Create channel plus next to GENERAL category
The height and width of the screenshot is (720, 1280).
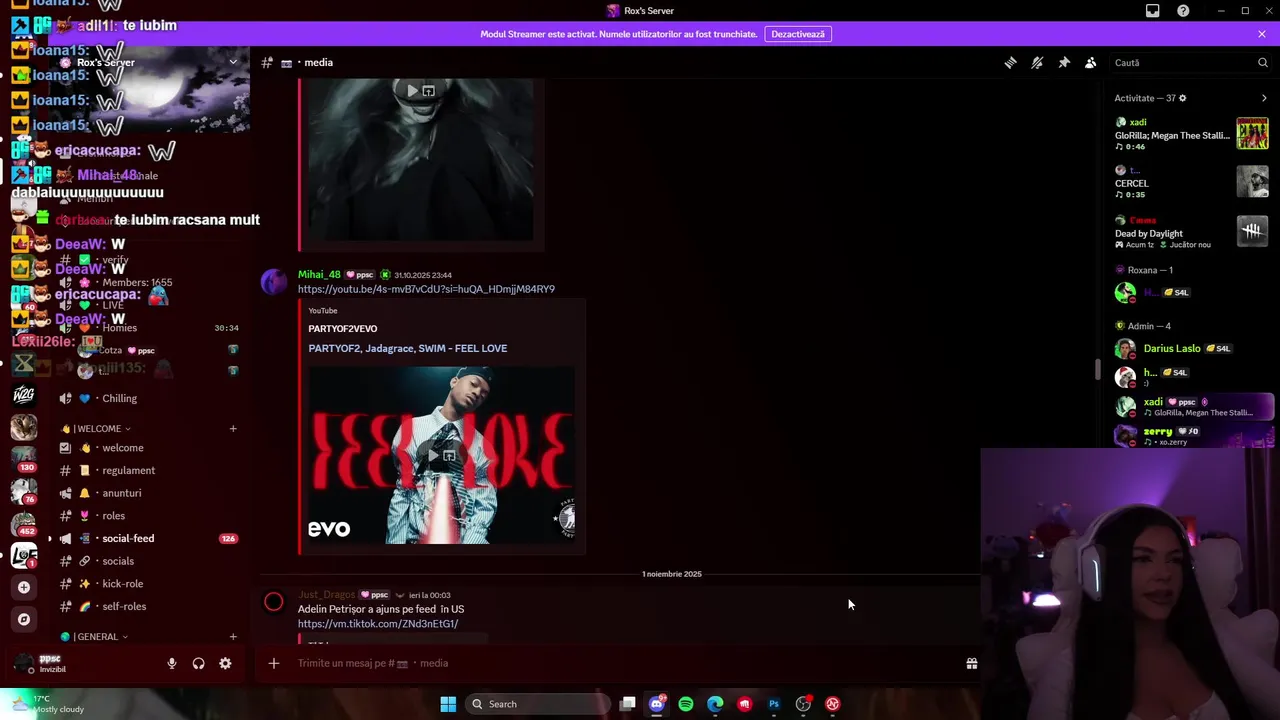tap(233, 637)
